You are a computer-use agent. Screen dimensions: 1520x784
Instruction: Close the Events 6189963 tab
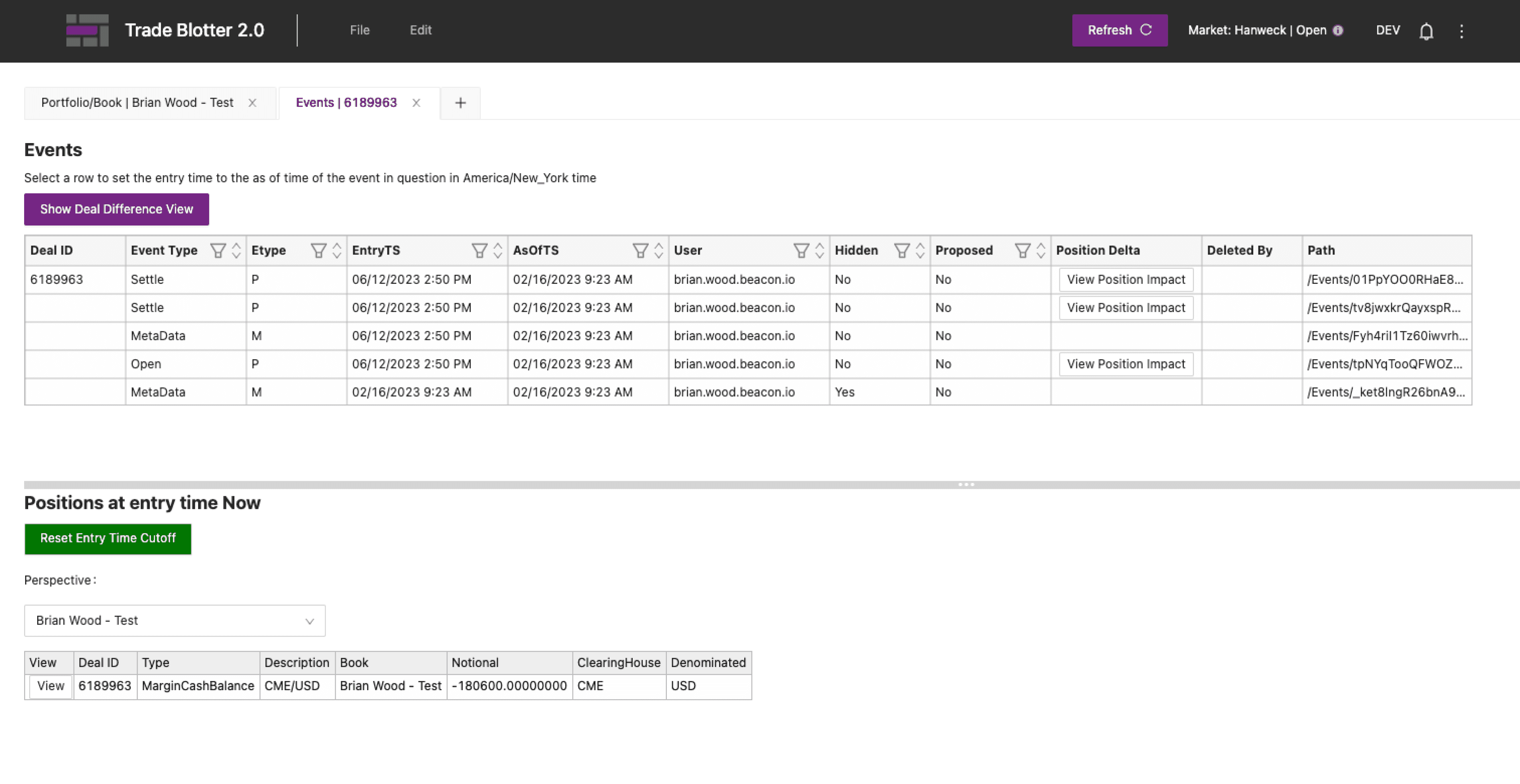(x=416, y=103)
